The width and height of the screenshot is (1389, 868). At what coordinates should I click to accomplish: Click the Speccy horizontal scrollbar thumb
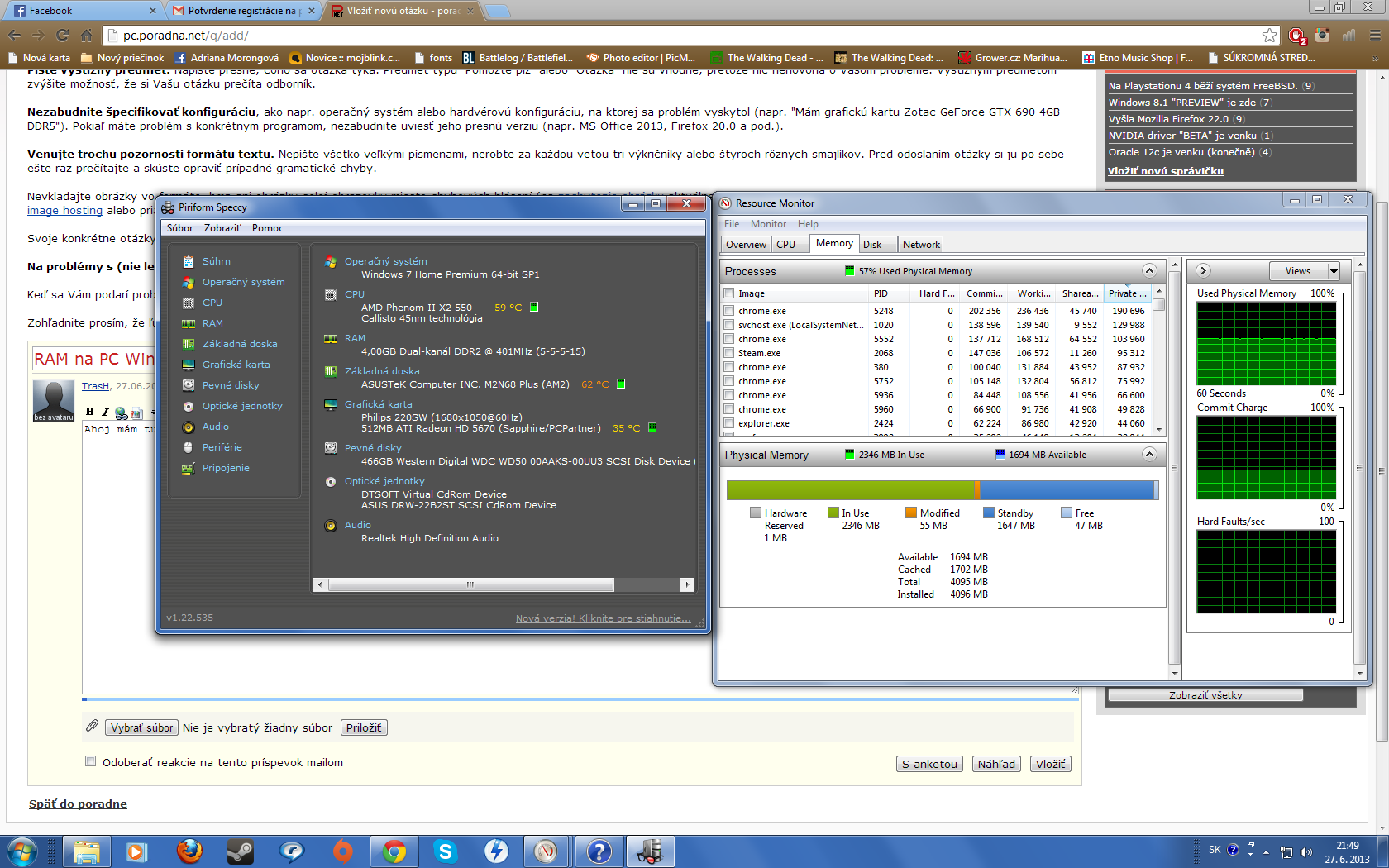click(x=470, y=584)
